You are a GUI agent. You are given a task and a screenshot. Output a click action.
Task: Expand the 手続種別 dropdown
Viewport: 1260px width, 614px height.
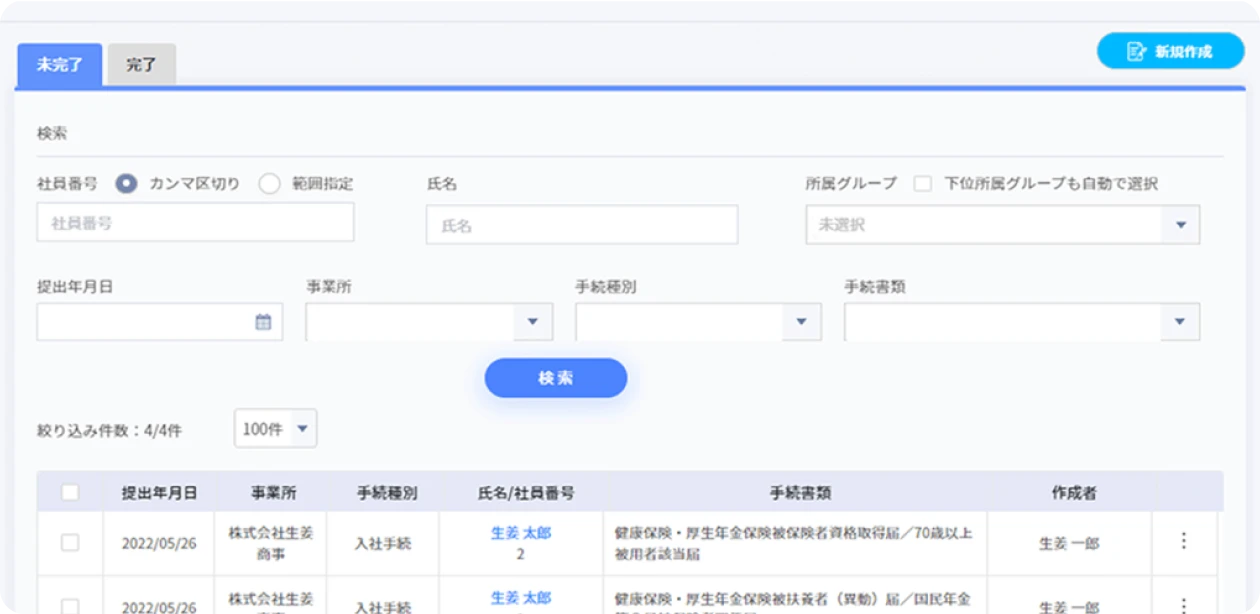coord(800,322)
